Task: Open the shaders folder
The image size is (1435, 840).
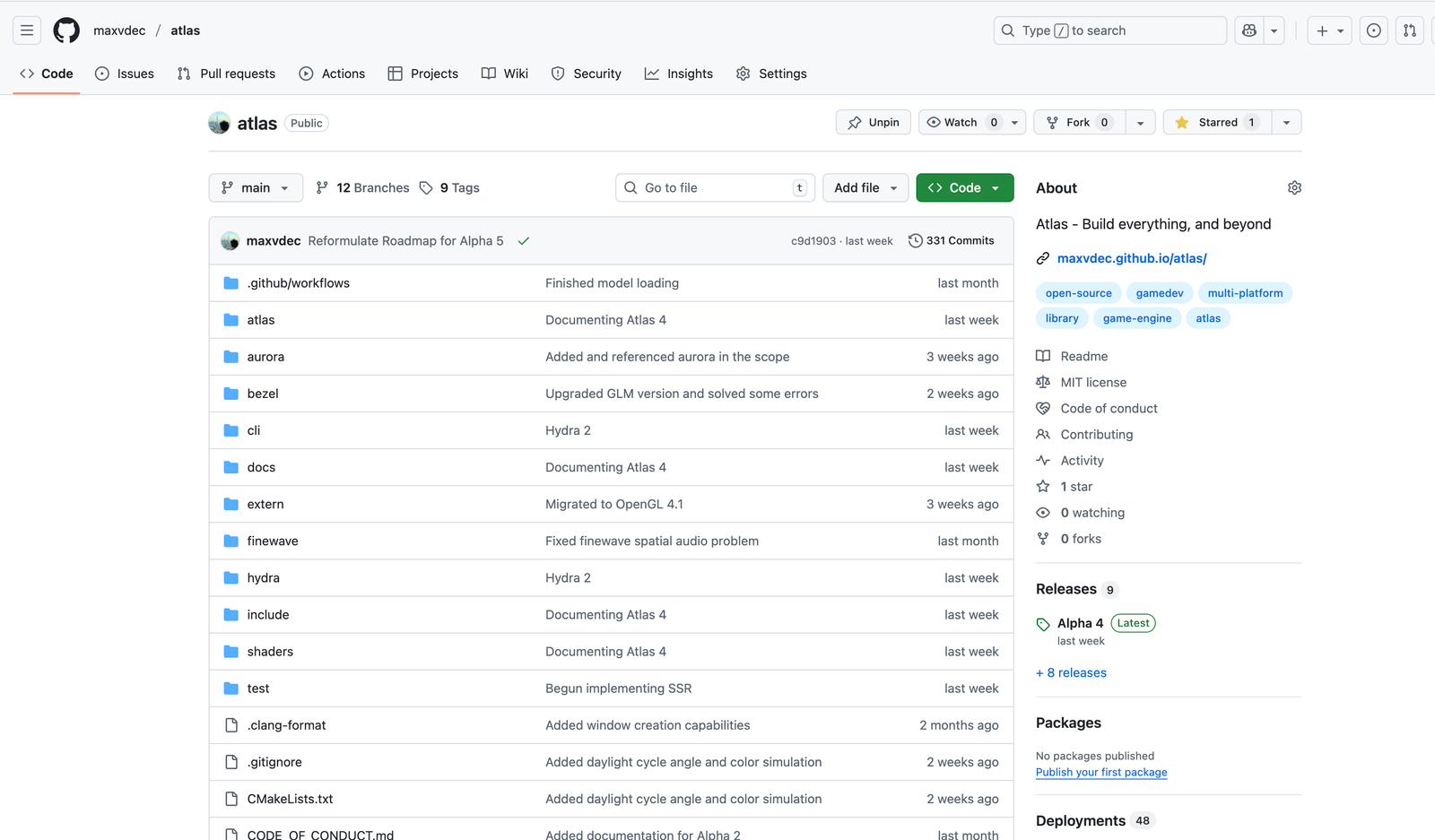Action: point(270,652)
